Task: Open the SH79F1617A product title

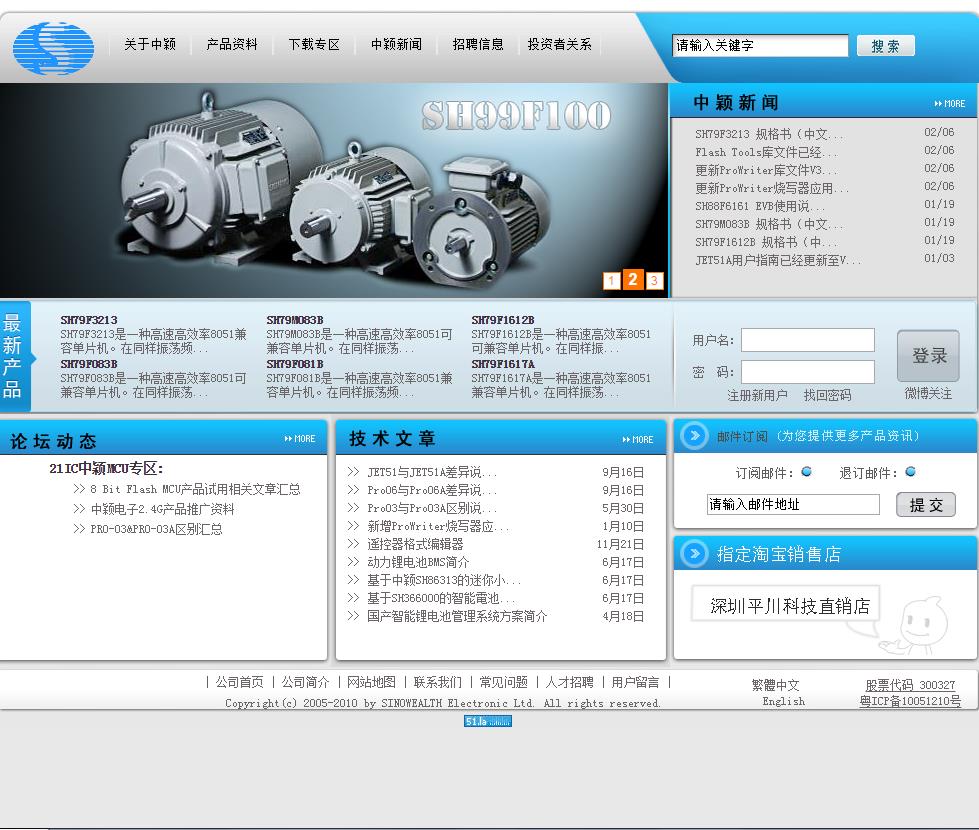Action: [503, 363]
